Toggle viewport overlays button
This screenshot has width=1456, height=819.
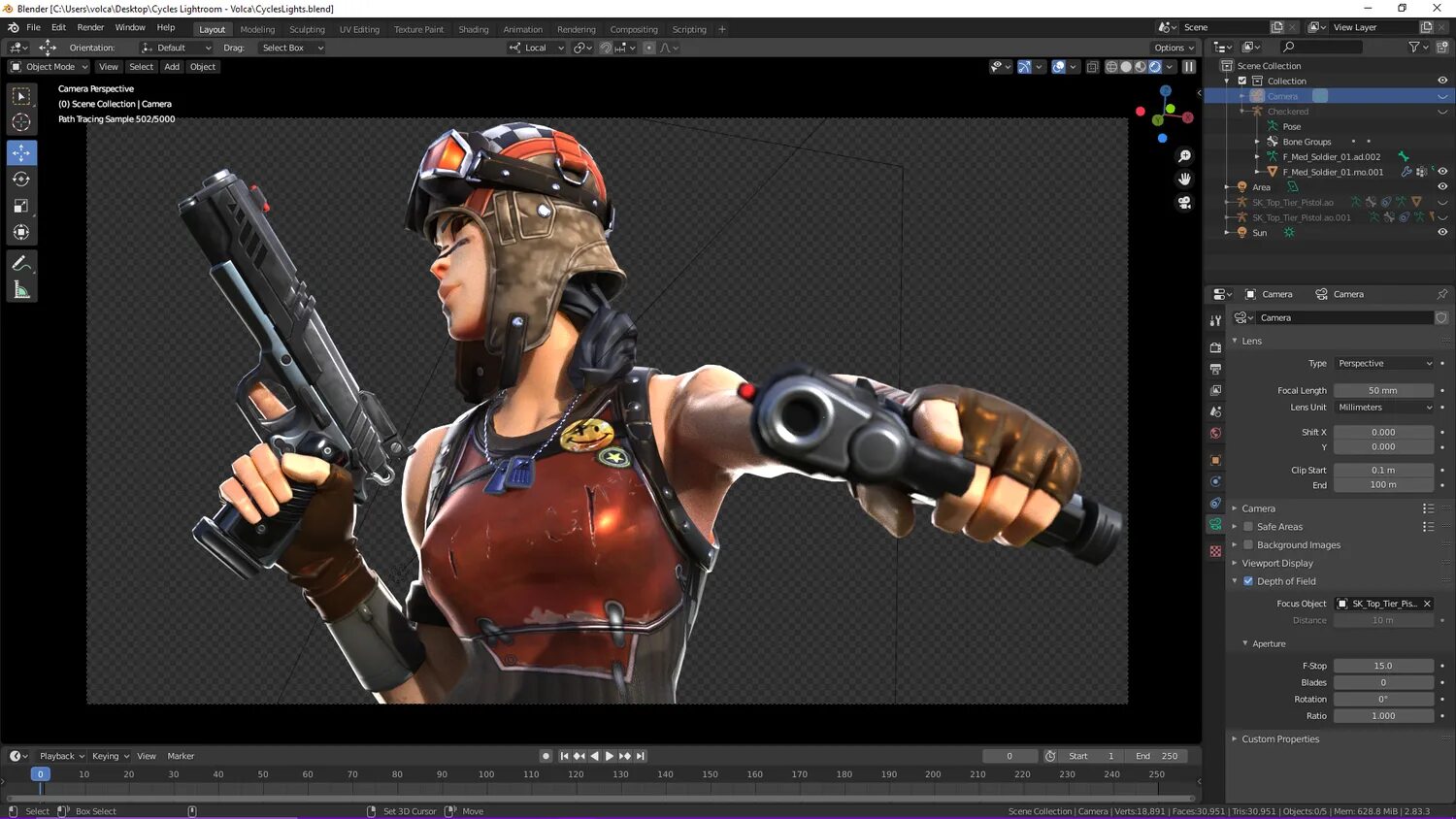point(1058,67)
